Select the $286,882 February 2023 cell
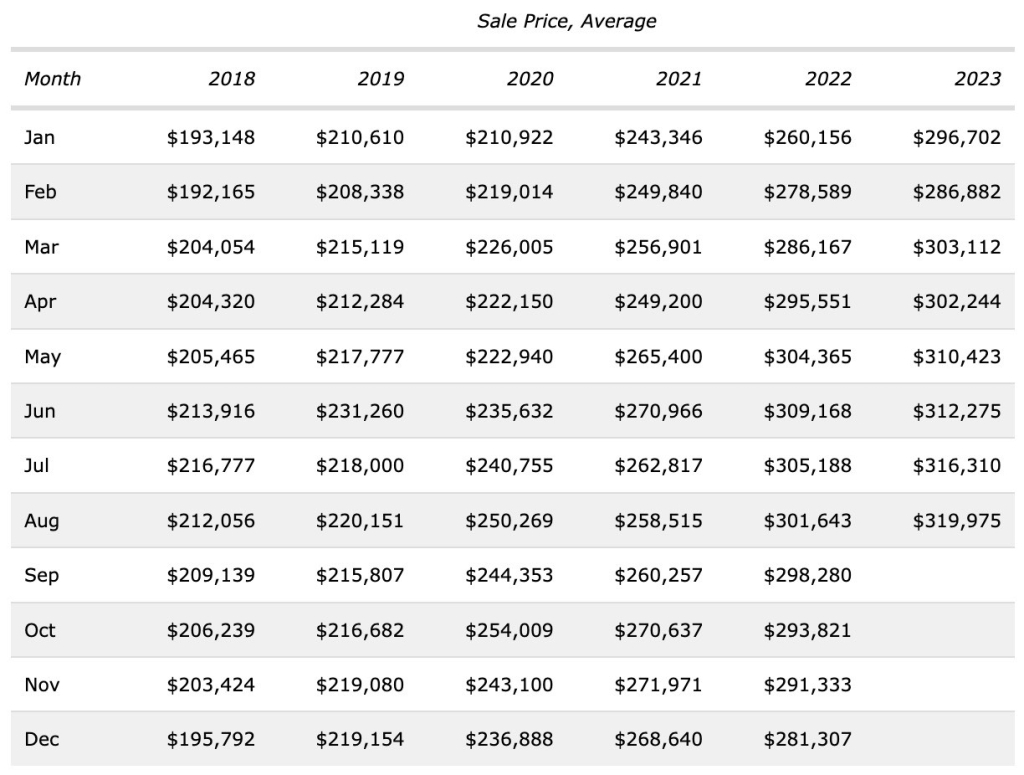This screenshot has height=775, width=1024. (x=957, y=192)
